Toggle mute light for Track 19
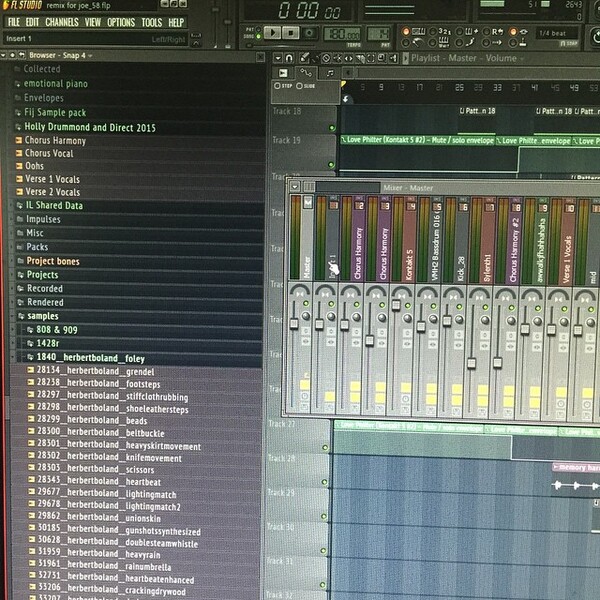600x600 pixels. click(x=331, y=165)
